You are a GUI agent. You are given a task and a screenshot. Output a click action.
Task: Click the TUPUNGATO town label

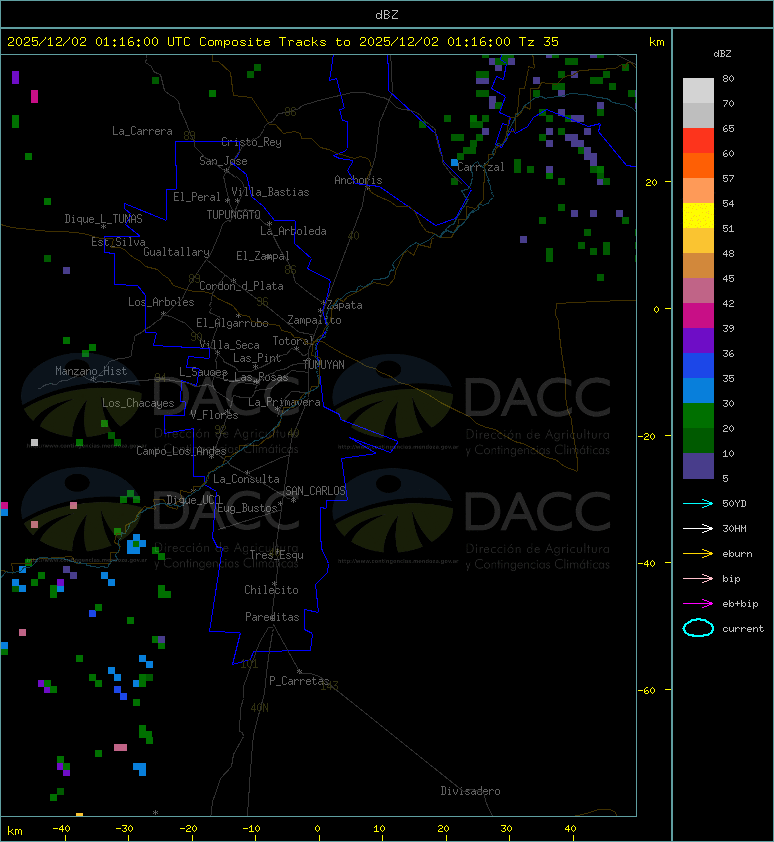click(x=234, y=215)
